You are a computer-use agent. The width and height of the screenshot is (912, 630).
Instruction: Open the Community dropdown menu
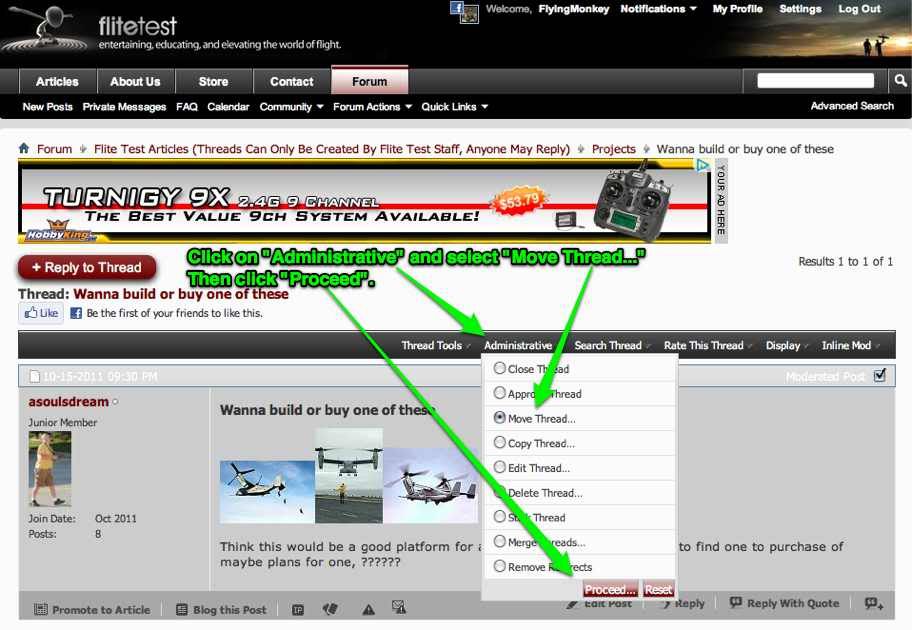[x=291, y=106]
